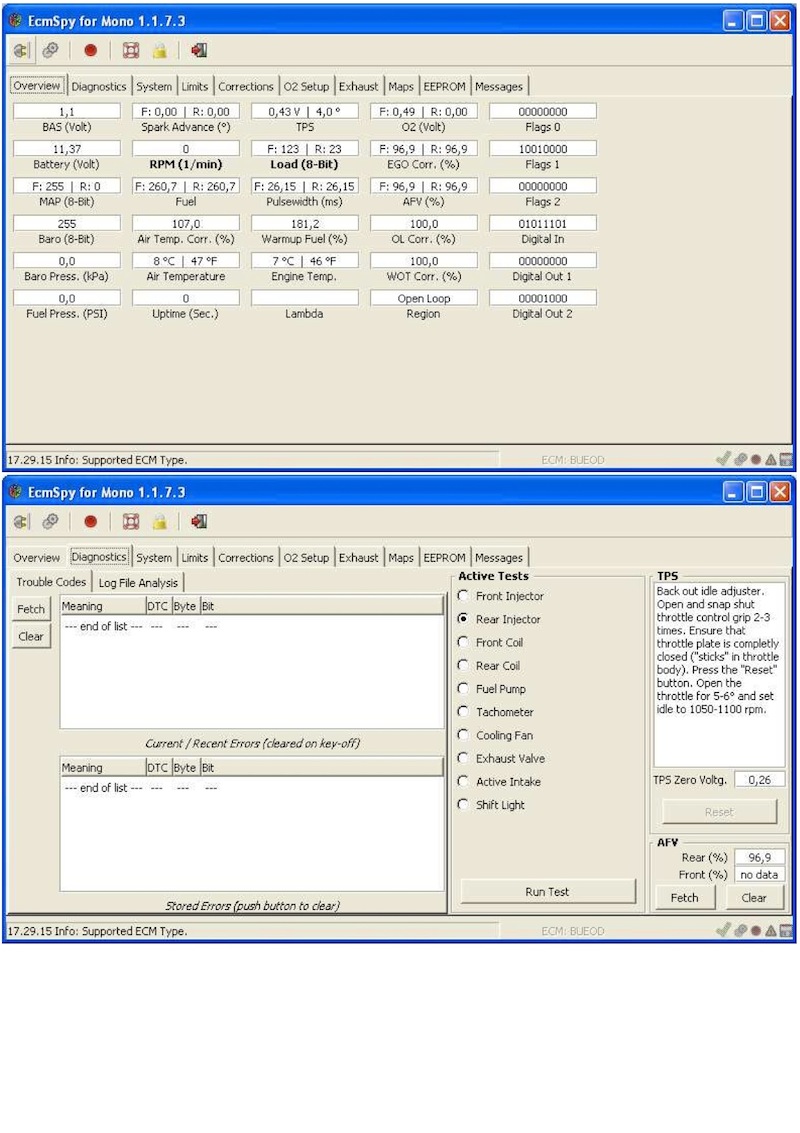Image resolution: width=800 pixels, height=1133 pixels.
Task: Pick the Exhaust Valve active test
Action: click(463, 758)
